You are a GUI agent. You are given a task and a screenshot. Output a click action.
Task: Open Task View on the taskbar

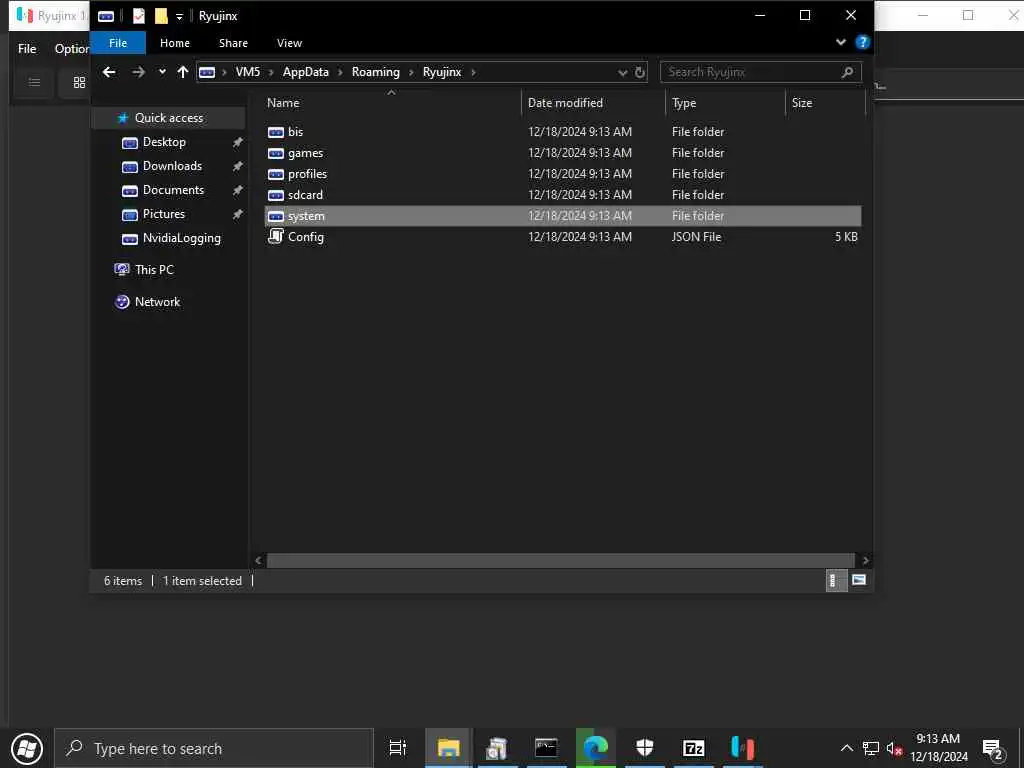point(397,748)
